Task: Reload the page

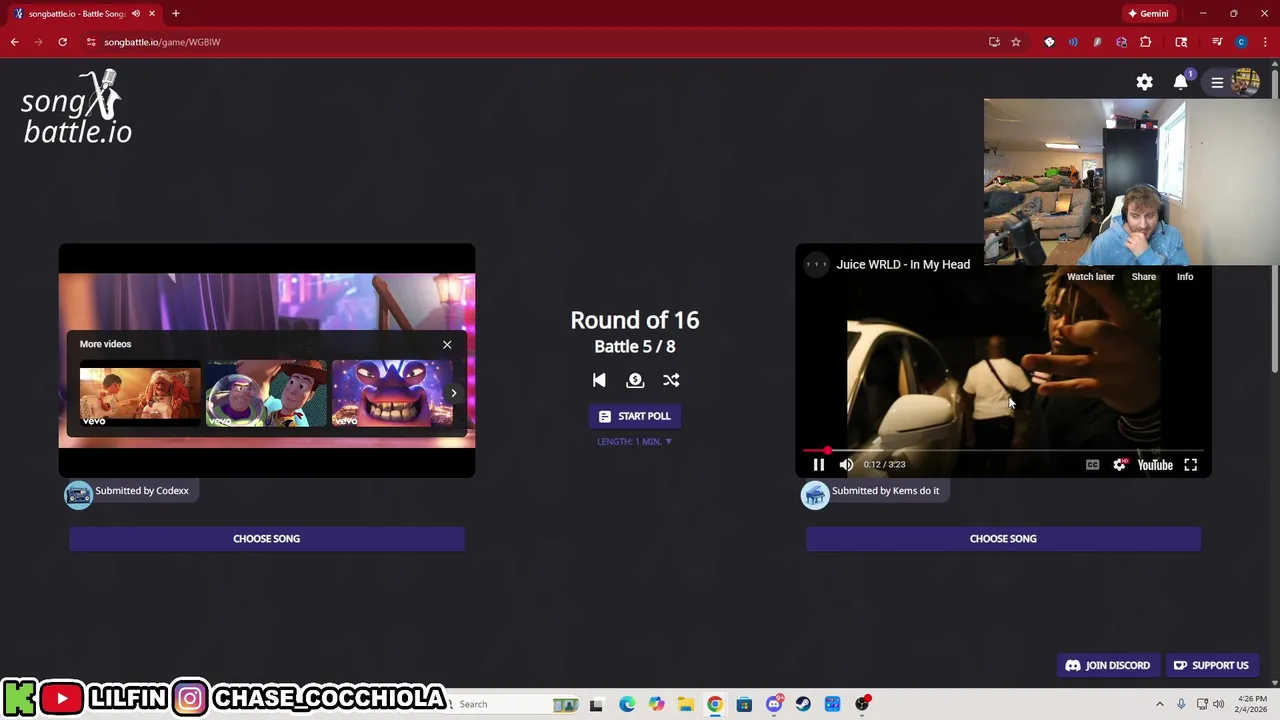Action: pos(62,42)
